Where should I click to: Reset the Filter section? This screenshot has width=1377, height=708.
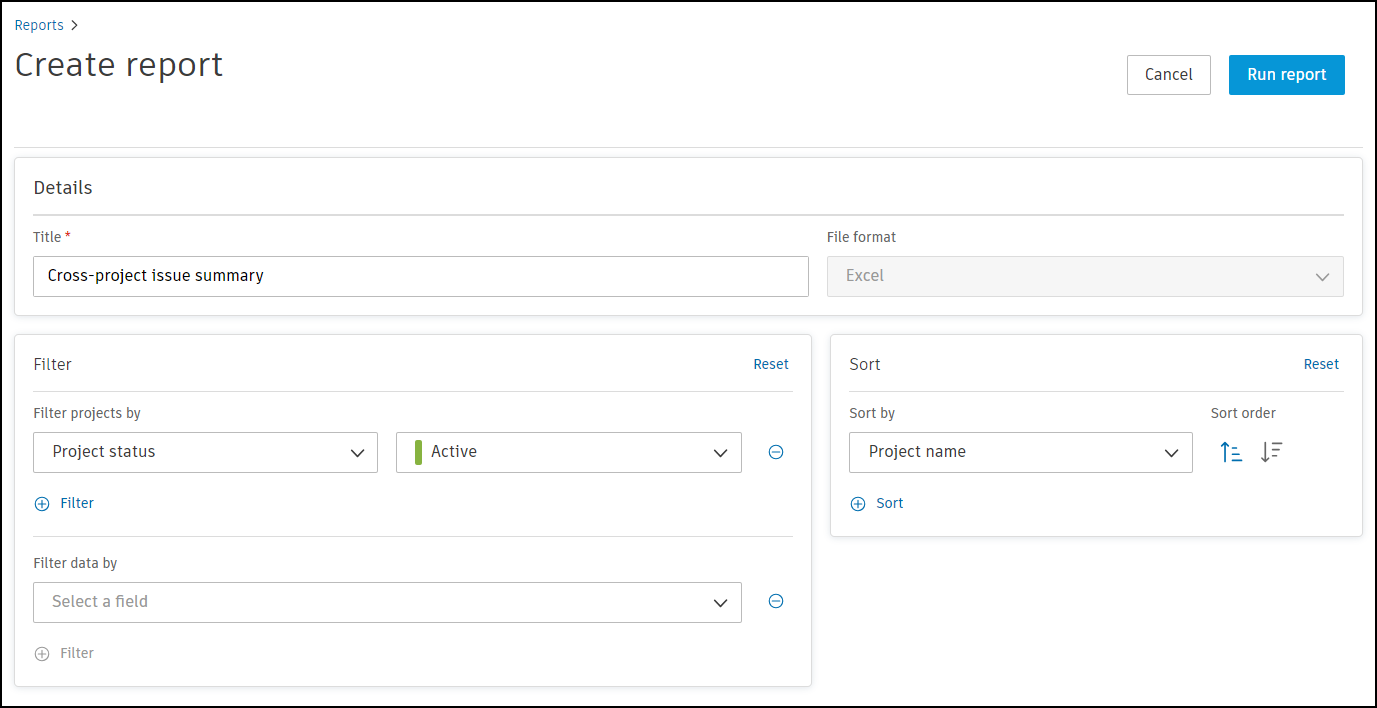[771, 364]
